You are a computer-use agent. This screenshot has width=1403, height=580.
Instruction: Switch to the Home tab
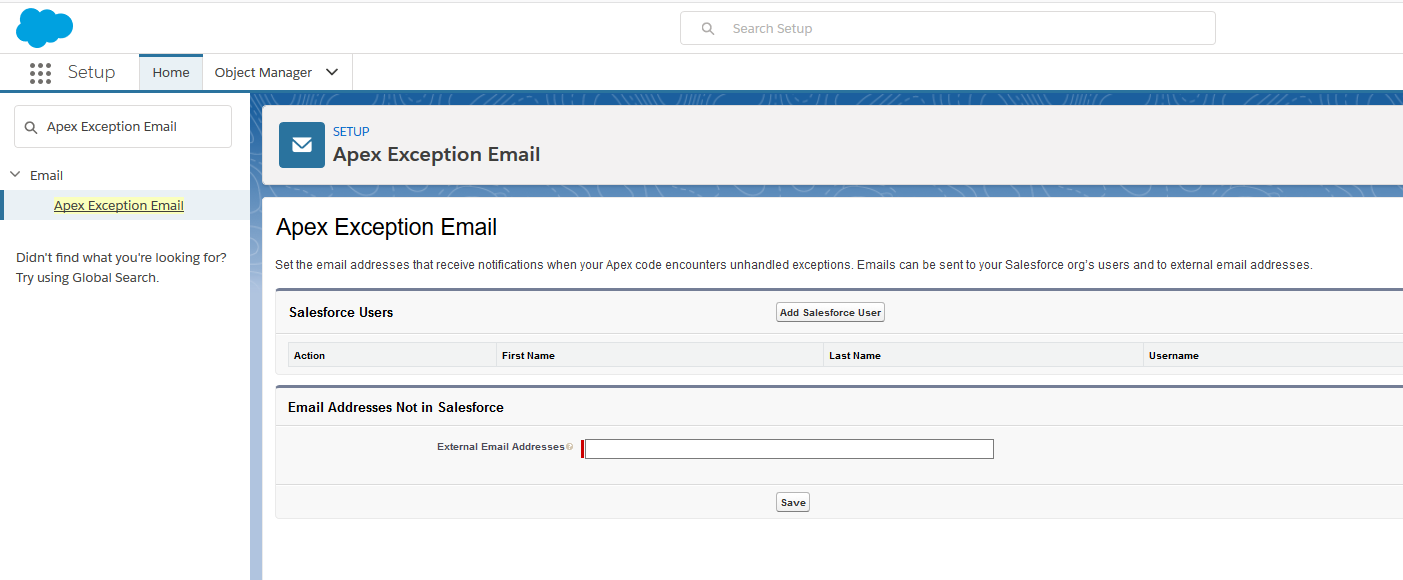coord(171,73)
